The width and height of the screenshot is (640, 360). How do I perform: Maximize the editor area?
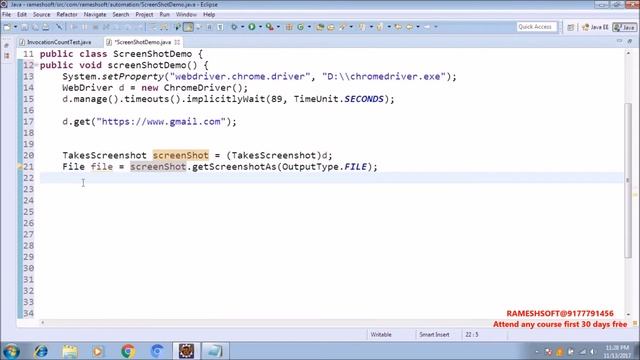tap(630, 41)
